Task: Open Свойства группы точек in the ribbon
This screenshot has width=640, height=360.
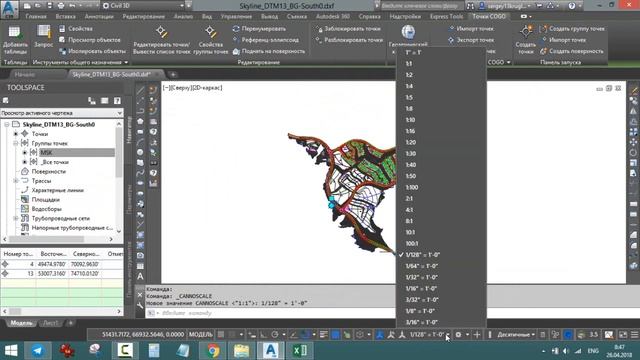Action: coord(211,40)
